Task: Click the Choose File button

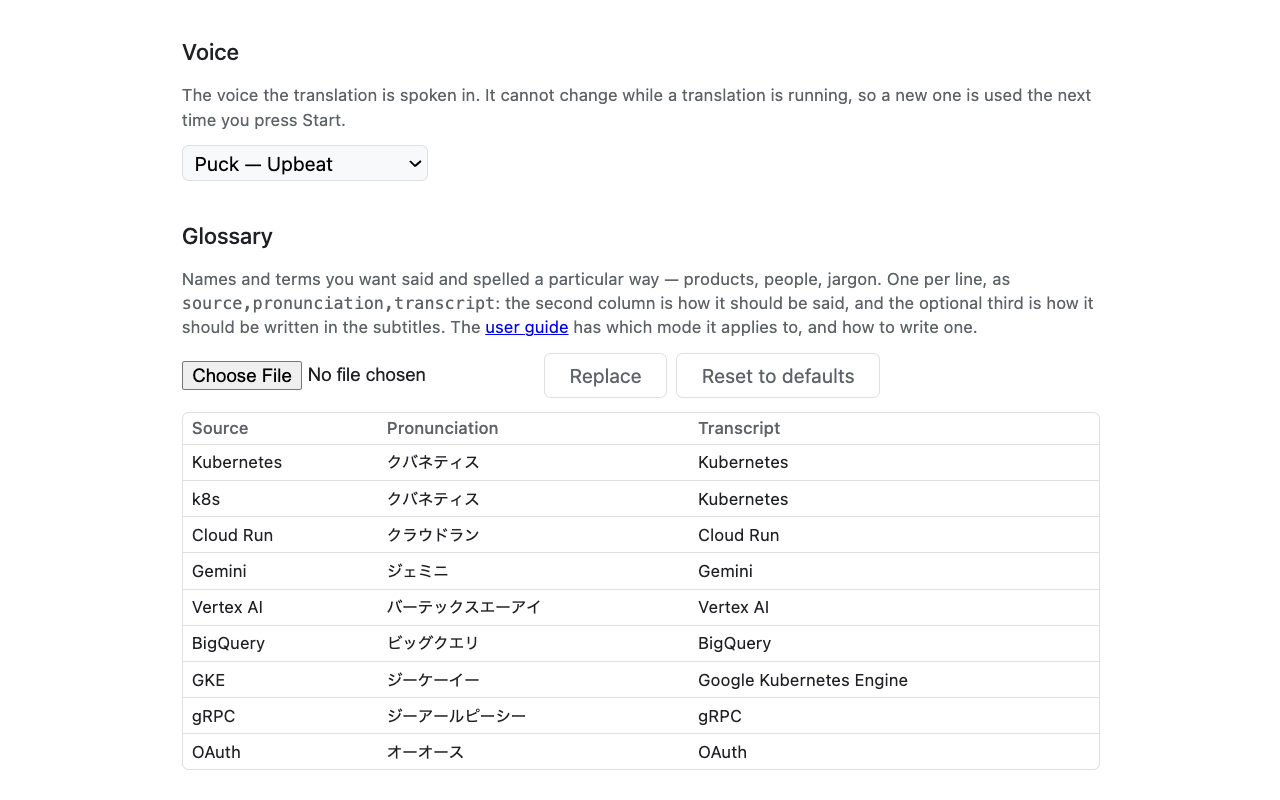Action: pyautogui.click(x=242, y=375)
